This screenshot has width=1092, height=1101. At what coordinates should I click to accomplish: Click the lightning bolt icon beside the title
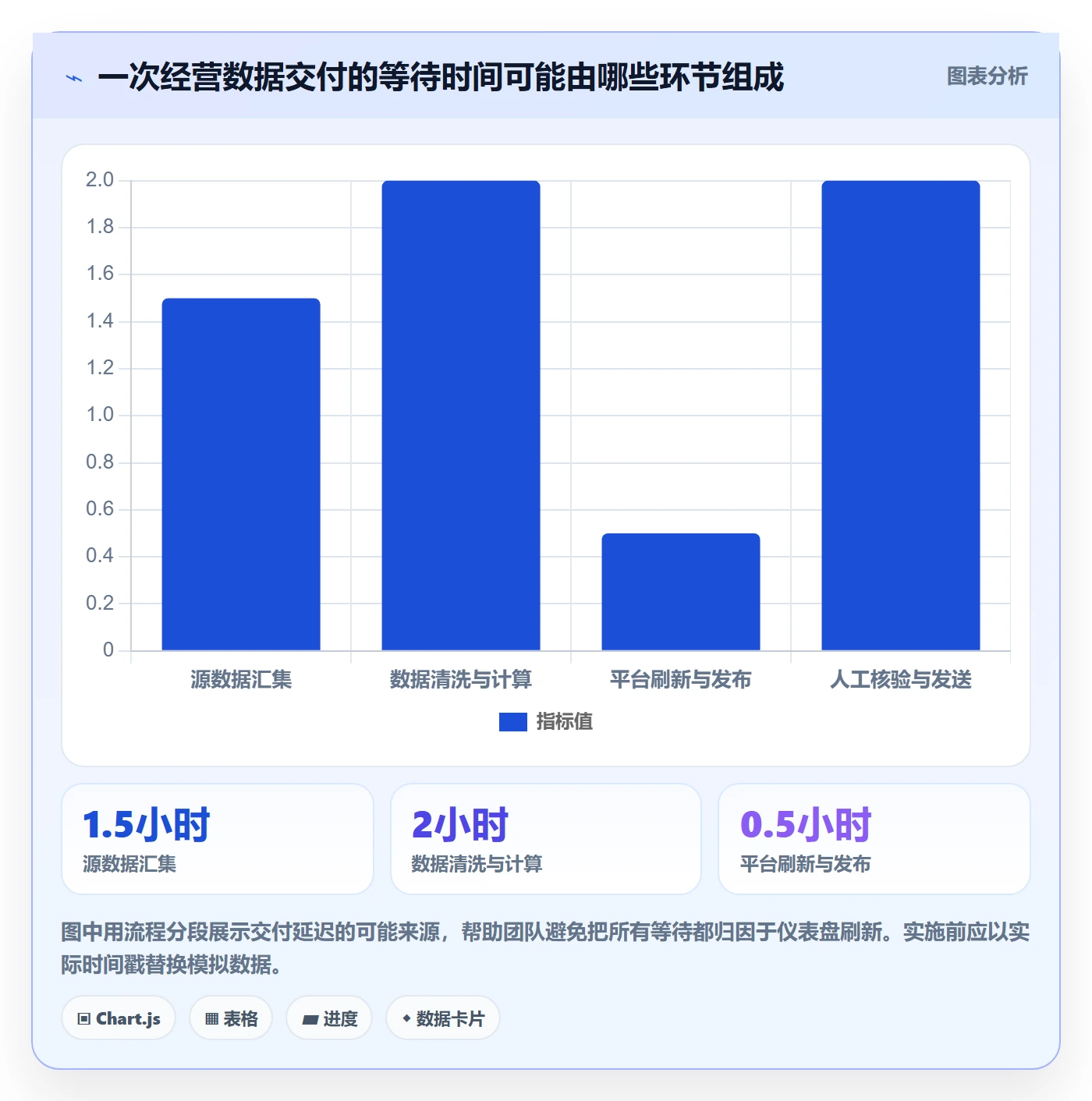click(x=74, y=78)
